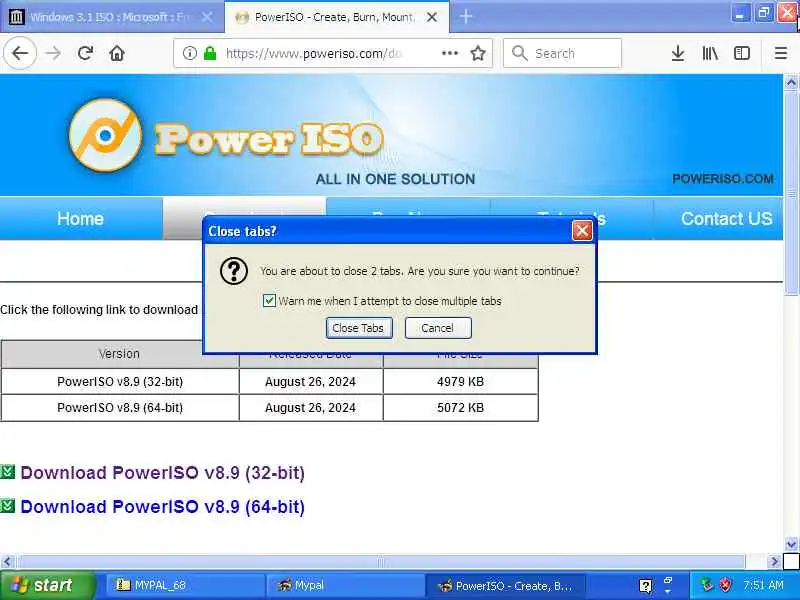Click the help icon in system tray
Image resolution: width=800 pixels, height=600 pixels.
(645, 586)
